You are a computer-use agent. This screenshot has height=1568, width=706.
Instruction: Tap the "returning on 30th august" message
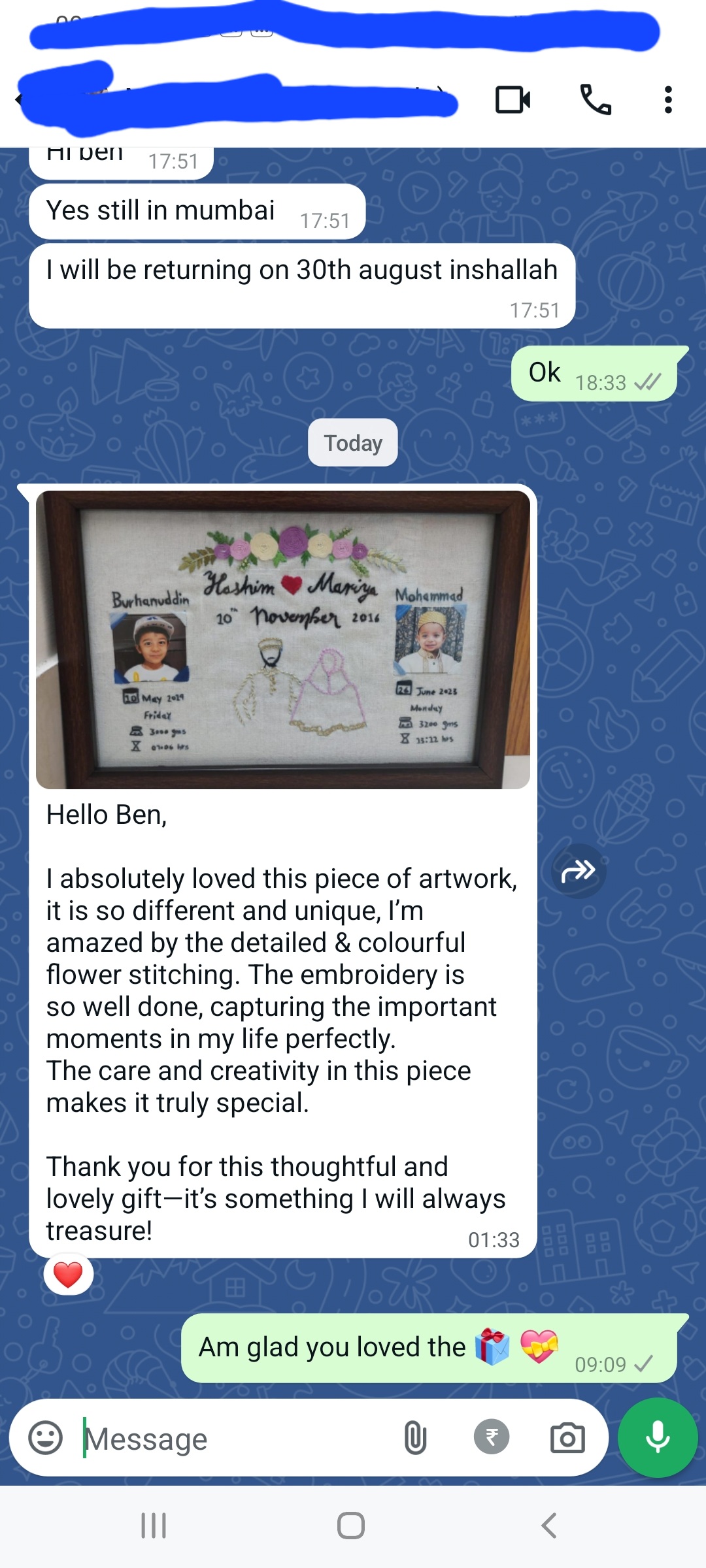click(x=302, y=286)
